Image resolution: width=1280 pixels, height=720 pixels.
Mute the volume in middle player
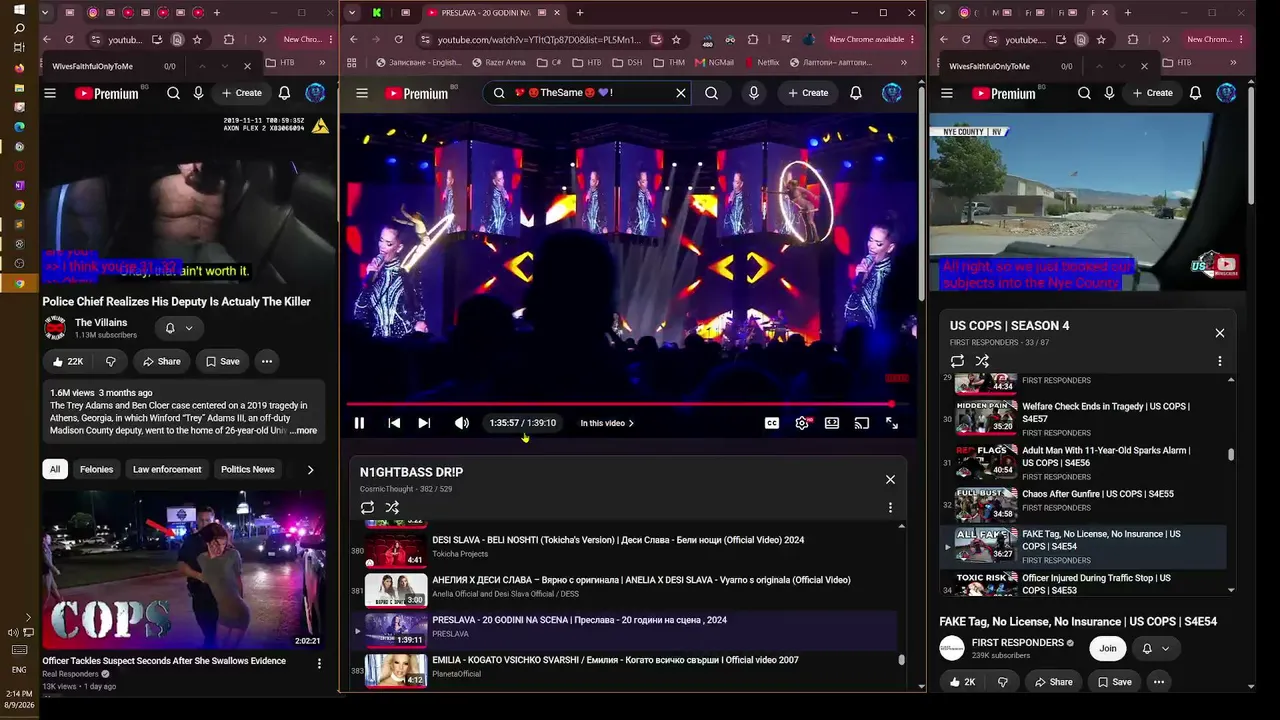pyautogui.click(x=461, y=423)
